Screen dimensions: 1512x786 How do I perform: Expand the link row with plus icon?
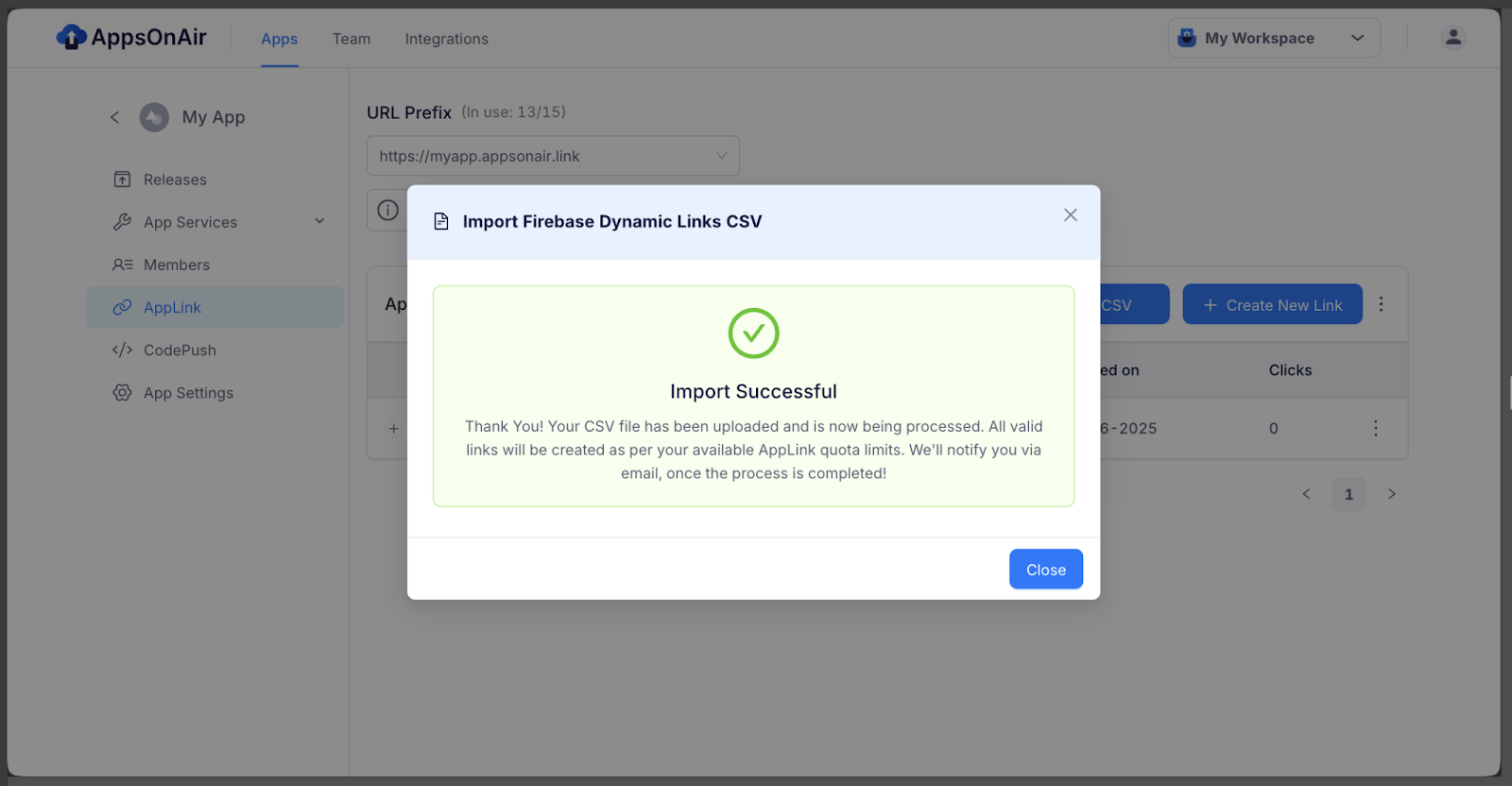[393, 428]
